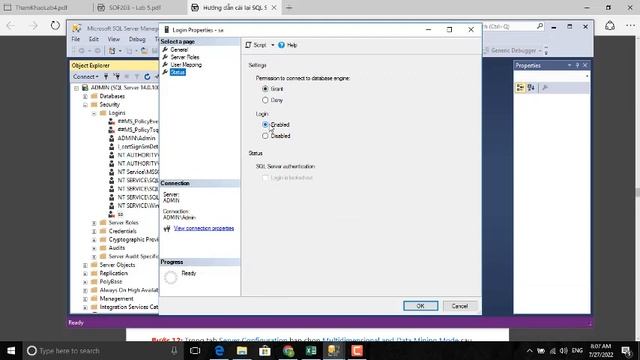The height and width of the screenshot is (360, 640).
Task: Select the ADMIN\Admin login
Action: pos(136,138)
